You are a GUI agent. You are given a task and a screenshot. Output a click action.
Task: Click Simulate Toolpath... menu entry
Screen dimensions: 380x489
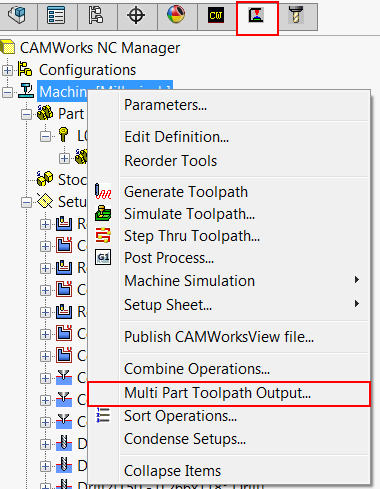[x=189, y=214]
